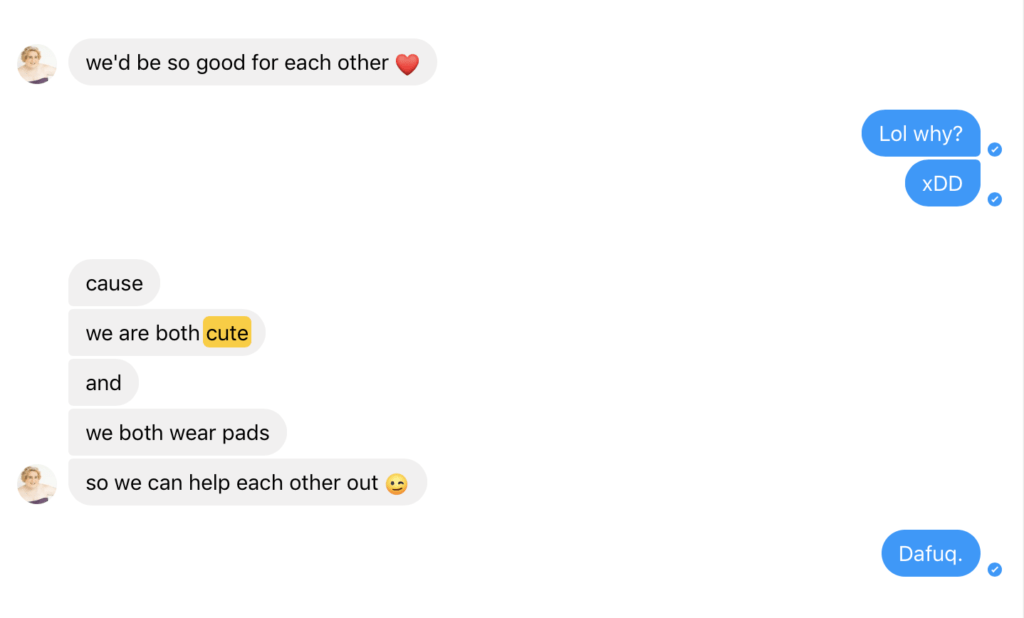Select the "we both wear pads" bubble
The image size is (1024, 618).
[x=178, y=432]
